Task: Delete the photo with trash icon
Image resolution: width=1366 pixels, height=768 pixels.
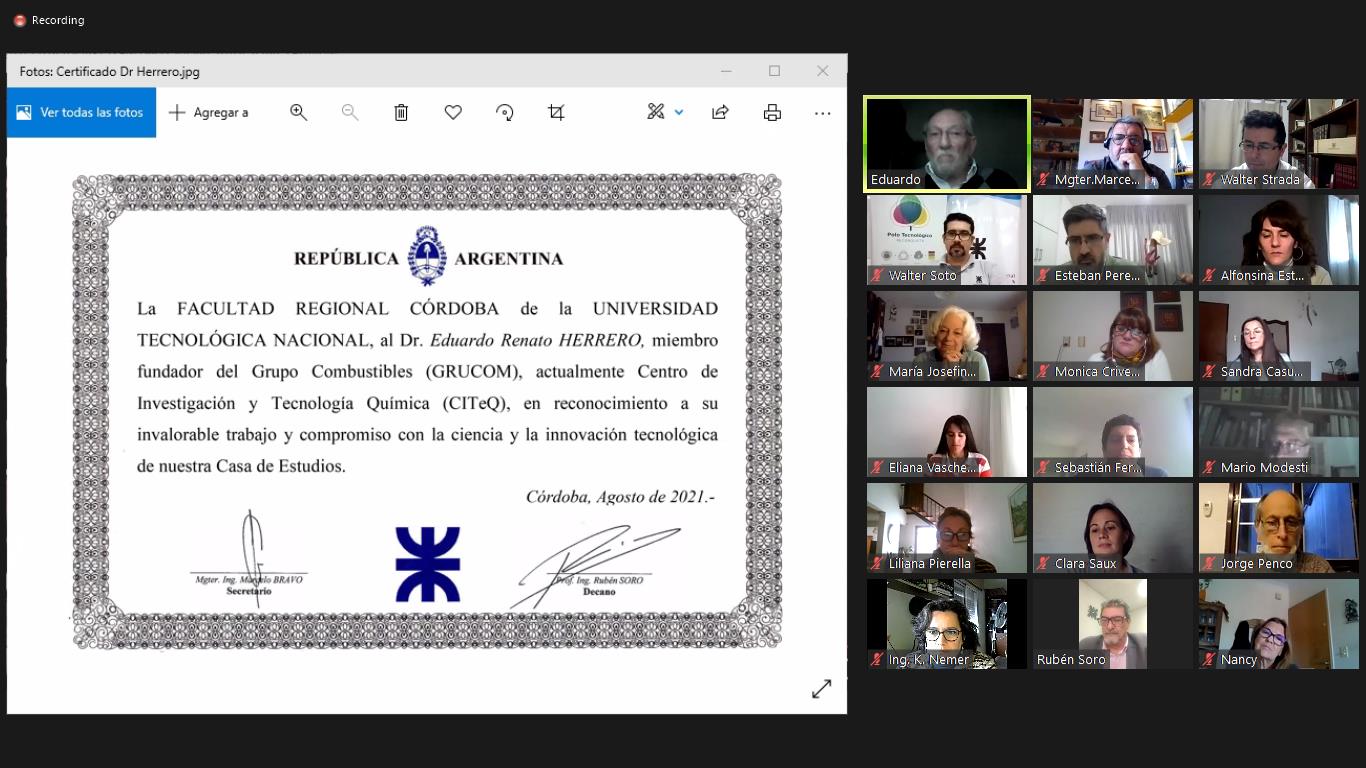Action: click(x=401, y=113)
